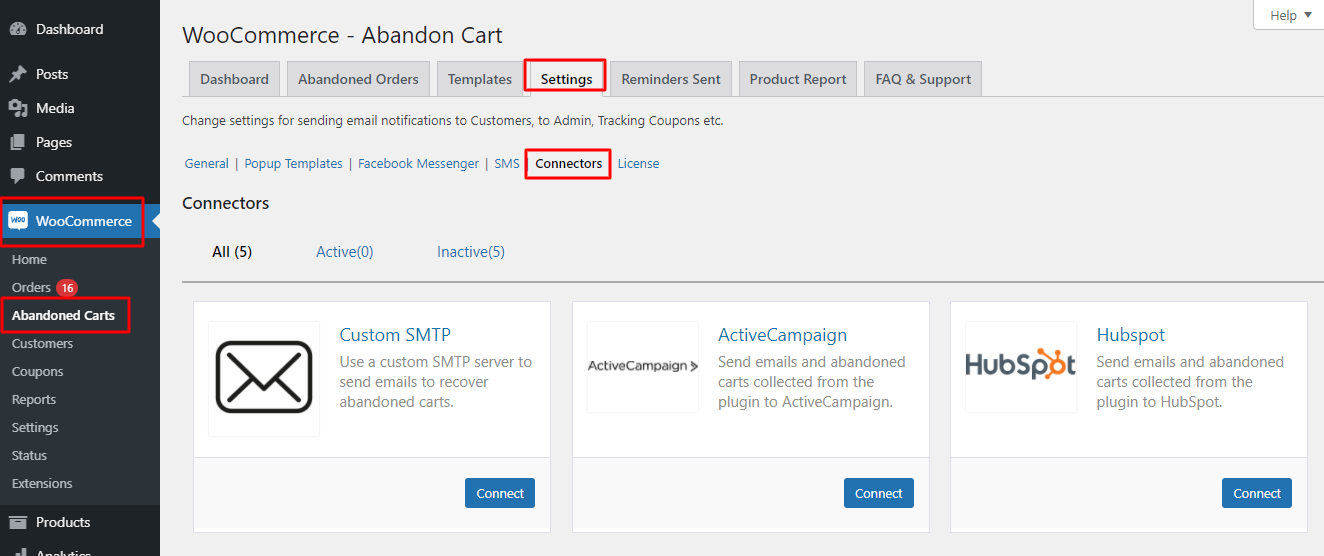Click the Pages icon in sidebar
This screenshot has width=1324, height=556.
pos(17,142)
